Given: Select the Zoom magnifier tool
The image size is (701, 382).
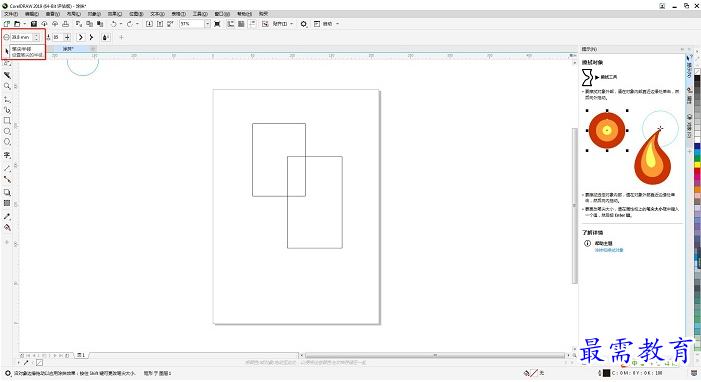Looking at the screenshot, I should [7, 86].
